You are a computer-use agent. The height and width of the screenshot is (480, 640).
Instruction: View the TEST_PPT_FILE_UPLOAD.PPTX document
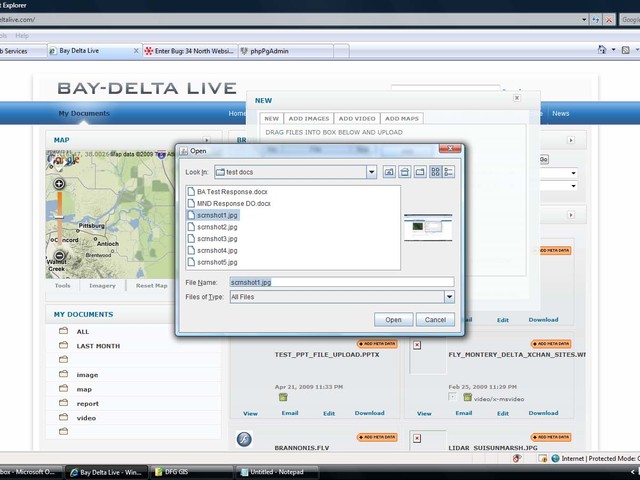click(x=250, y=413)
